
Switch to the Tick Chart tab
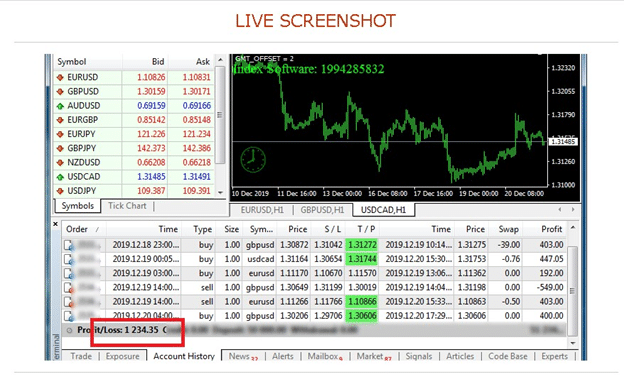point(127,206)
